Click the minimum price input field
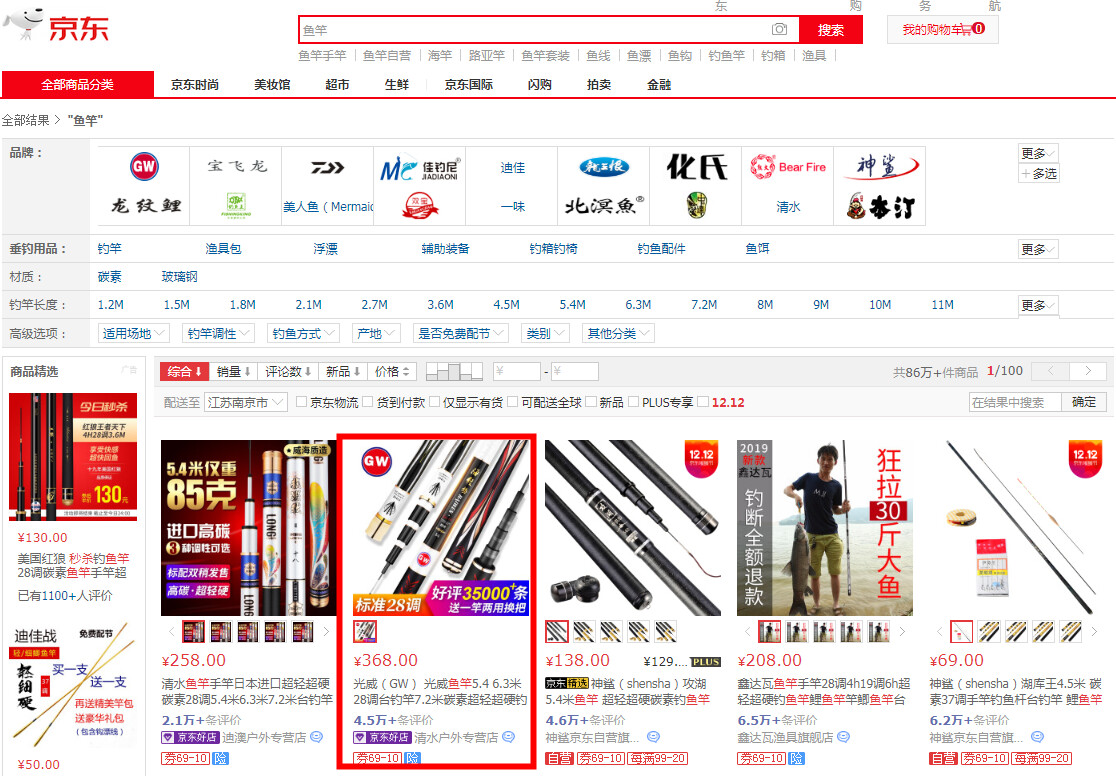Image resolution: width=1116 pixels, height=776 pixels. (517, 372)
